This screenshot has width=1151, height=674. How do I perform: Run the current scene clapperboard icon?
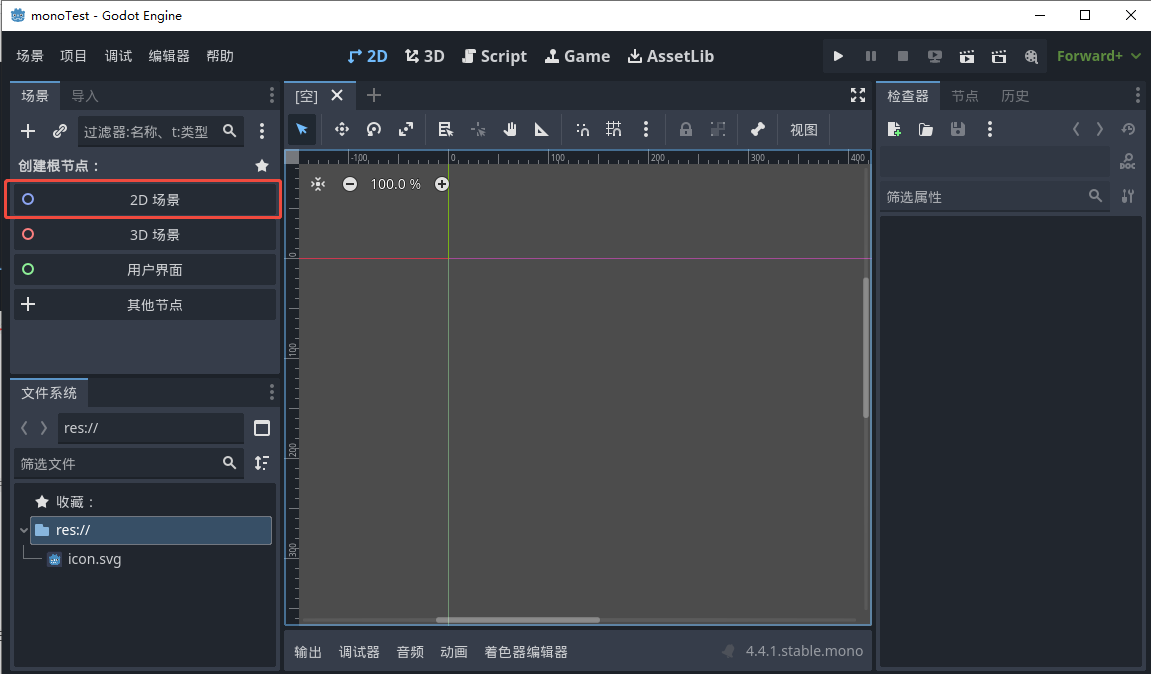point(967,57)
